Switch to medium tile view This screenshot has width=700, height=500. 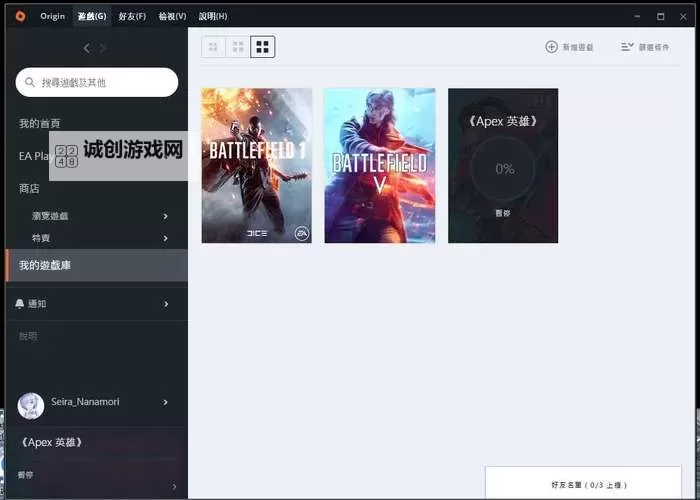pos(238,47)
